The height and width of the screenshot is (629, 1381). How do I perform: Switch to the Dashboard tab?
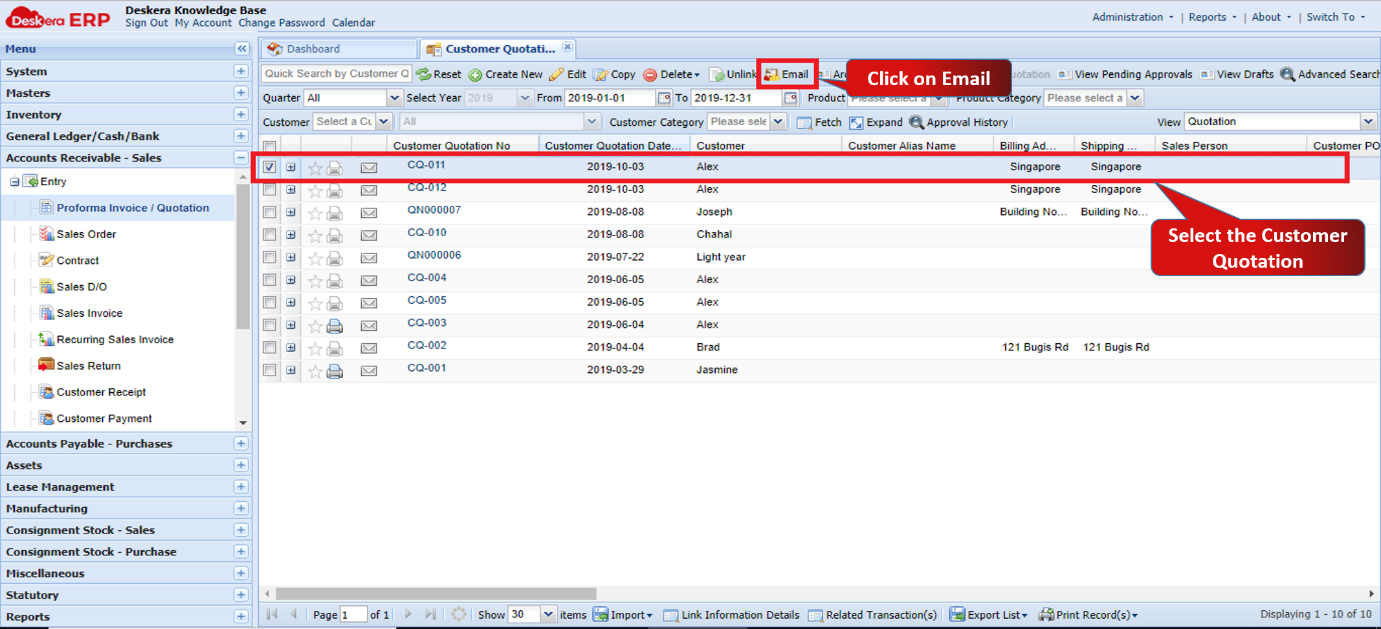tap(338, 49)
